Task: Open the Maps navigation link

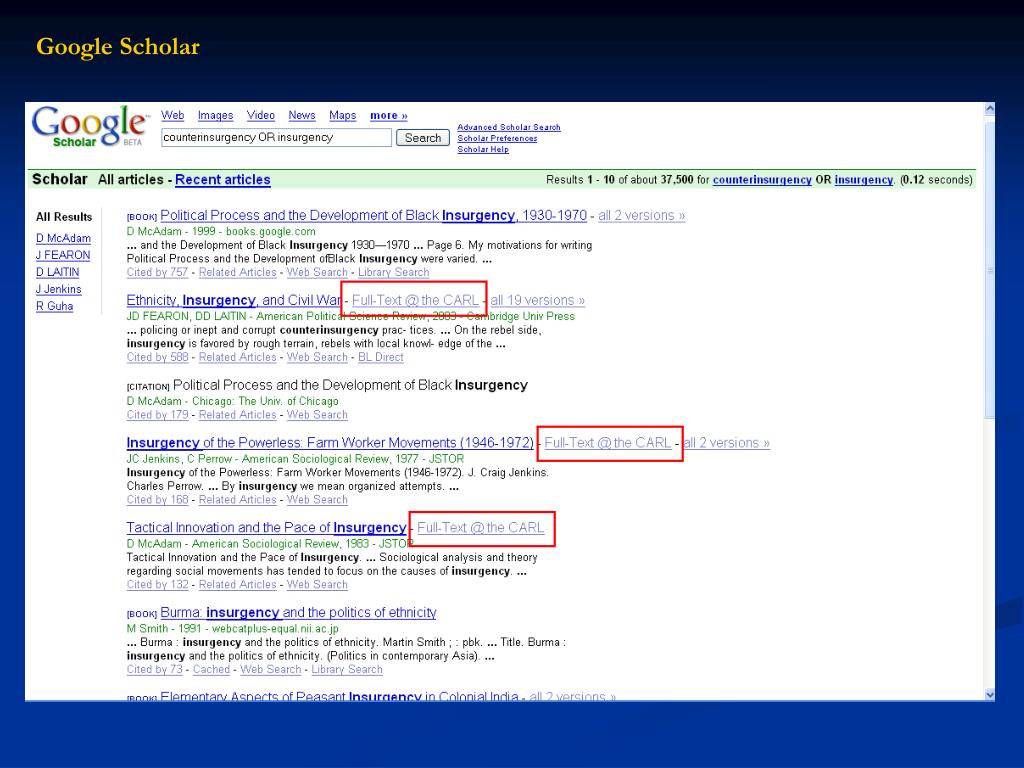Action: [343, 116]
